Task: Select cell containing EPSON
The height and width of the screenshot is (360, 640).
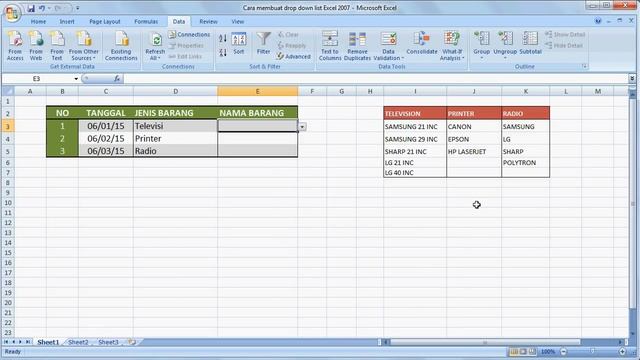Action: [474, 139]
